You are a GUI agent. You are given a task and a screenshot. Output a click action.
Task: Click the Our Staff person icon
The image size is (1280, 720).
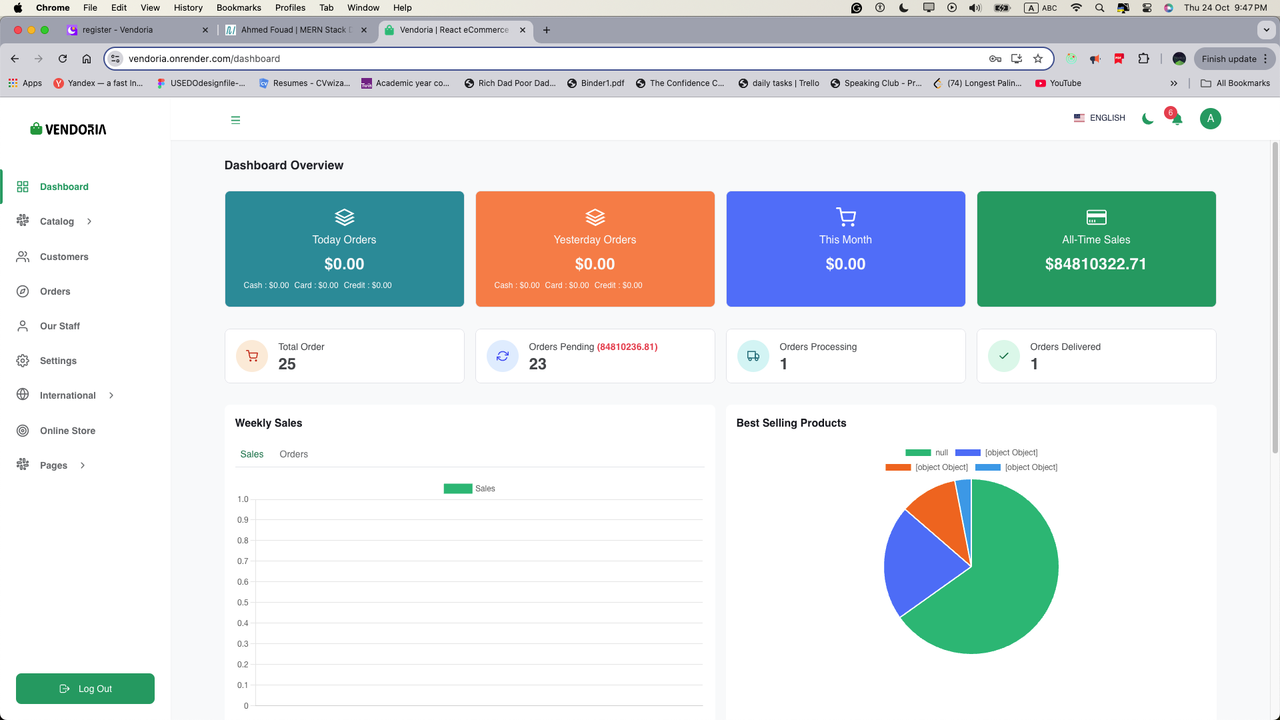coord(22,326)
